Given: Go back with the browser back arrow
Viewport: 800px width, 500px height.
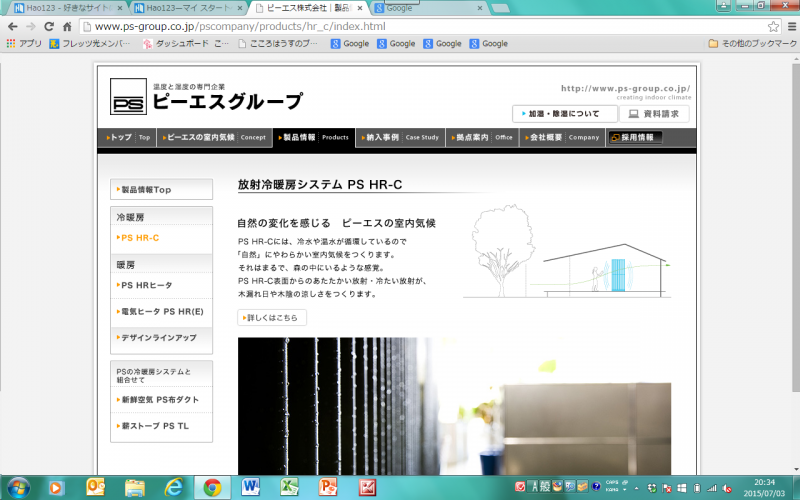Looking at the screenshot, I should tap(13, 27).
